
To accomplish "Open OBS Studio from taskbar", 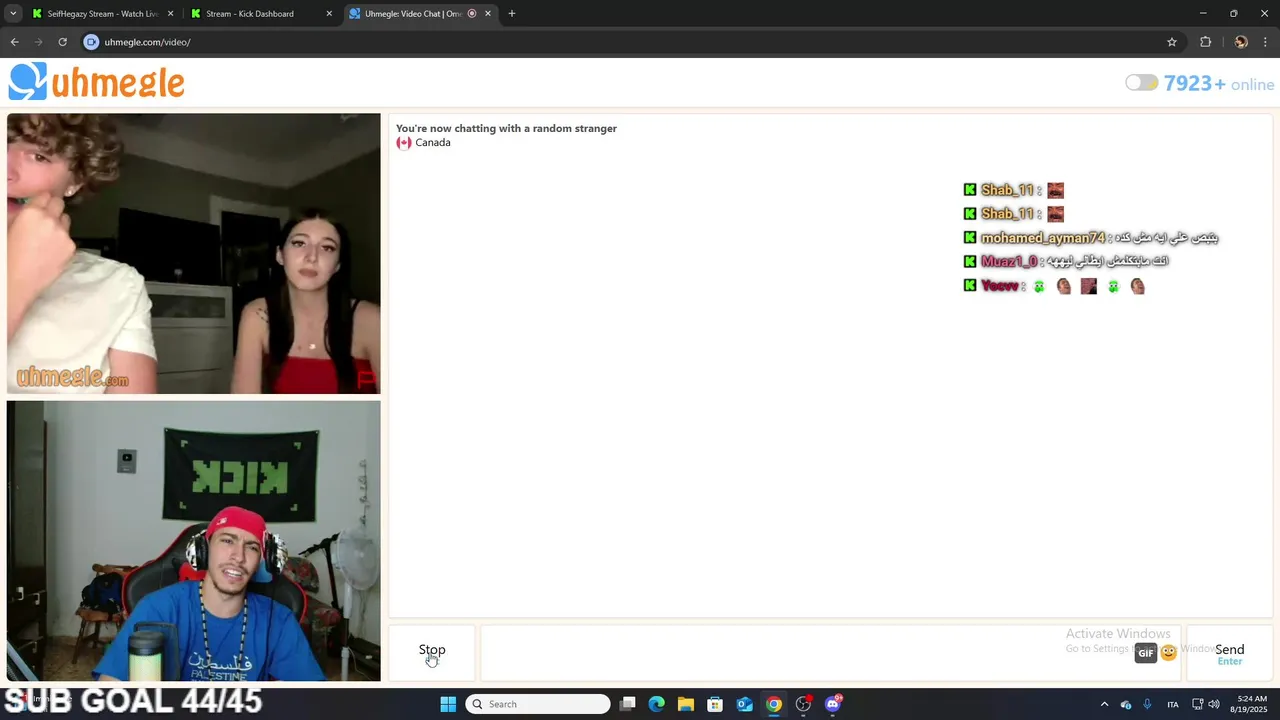I will click(803, 704).
